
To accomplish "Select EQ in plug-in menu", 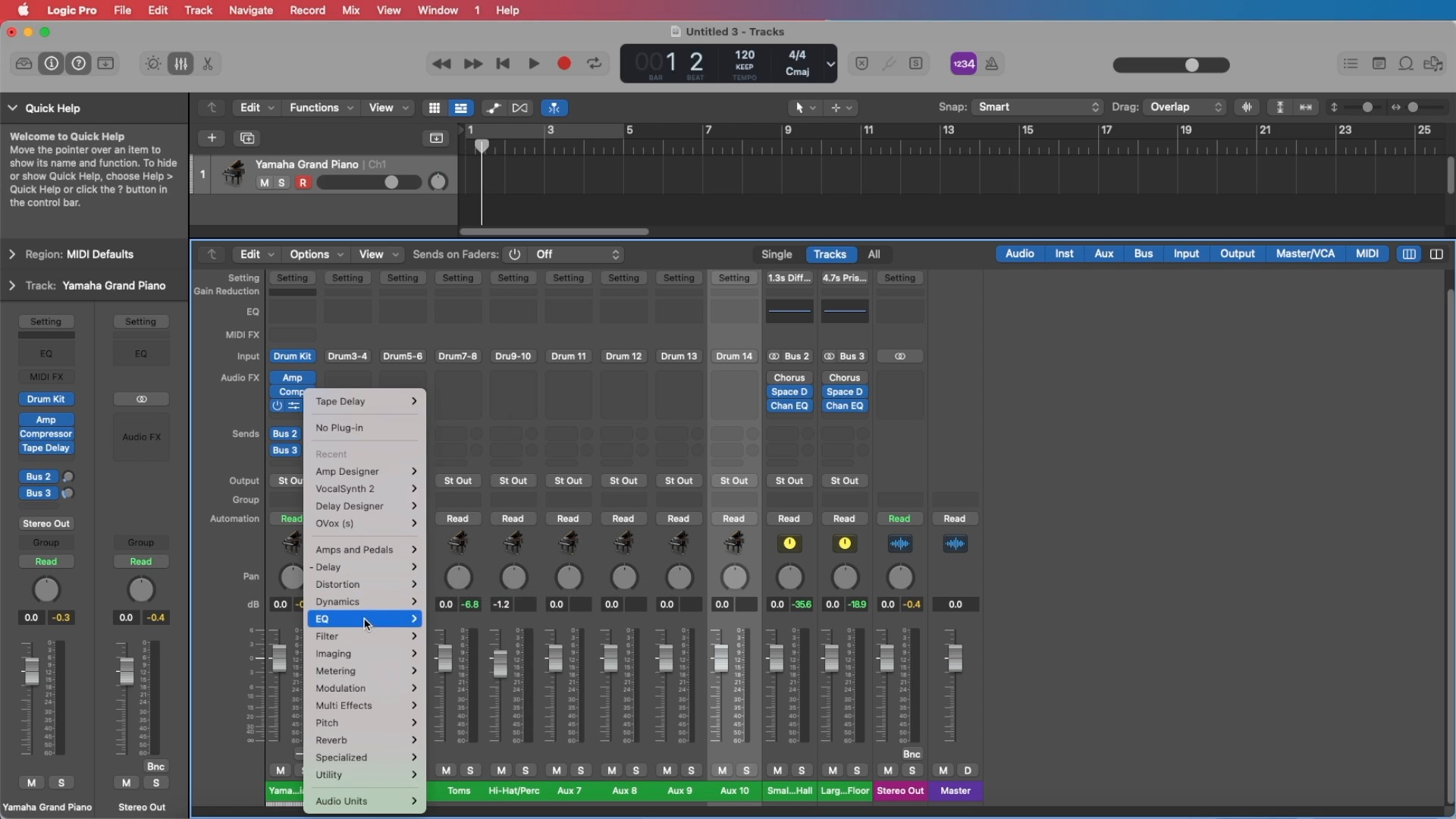I will 365,619.
